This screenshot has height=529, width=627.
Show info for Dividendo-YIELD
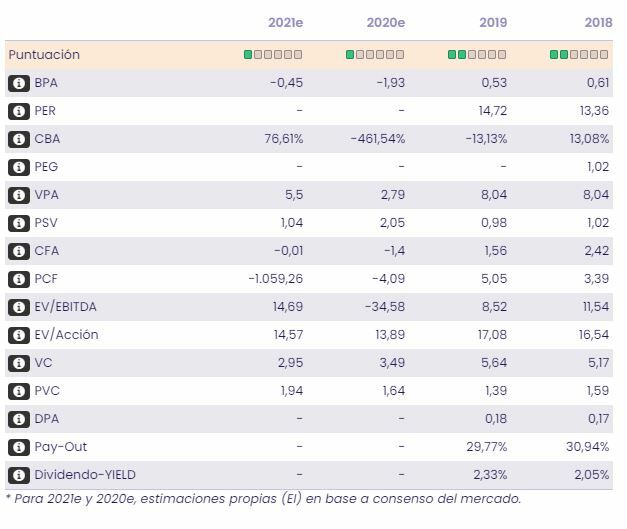(x=17, y=475)
